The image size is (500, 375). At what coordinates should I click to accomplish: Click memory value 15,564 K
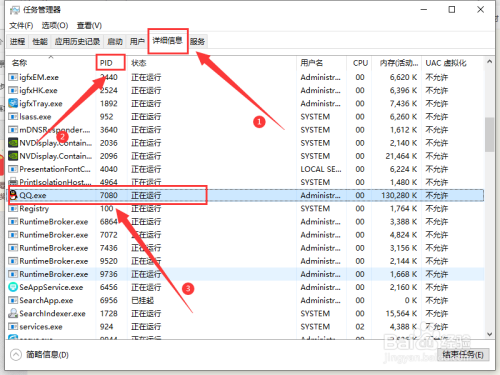(x=401, y=313)
